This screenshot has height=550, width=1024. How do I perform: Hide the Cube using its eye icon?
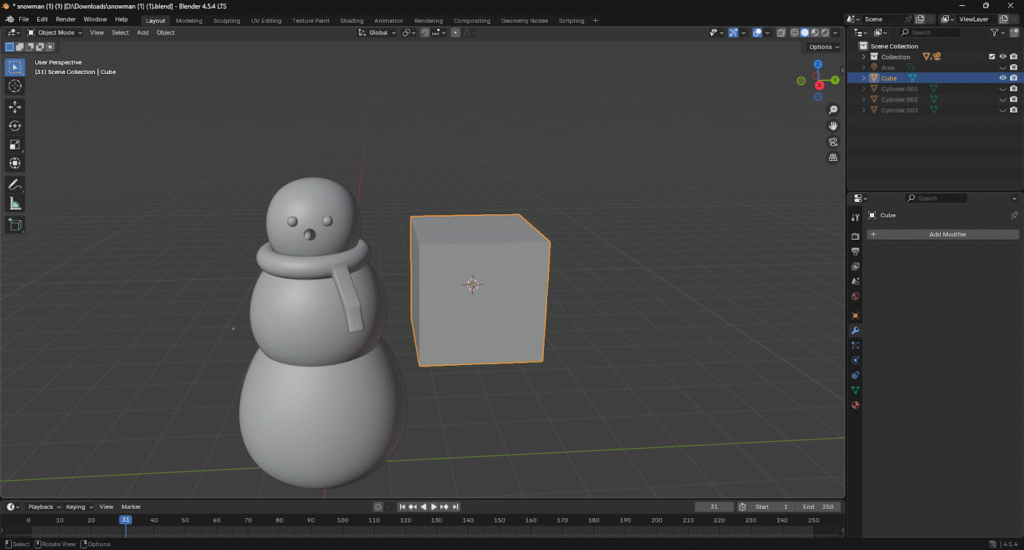1003,78
